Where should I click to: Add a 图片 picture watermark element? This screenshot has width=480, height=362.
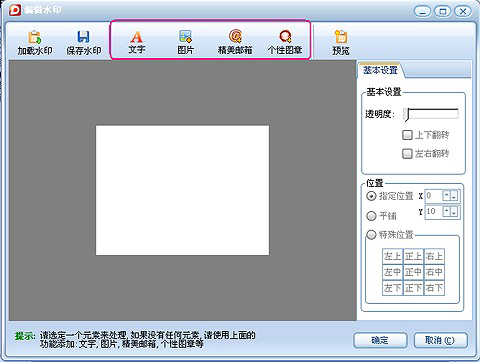pyautogui.click(x=185, y=43)
